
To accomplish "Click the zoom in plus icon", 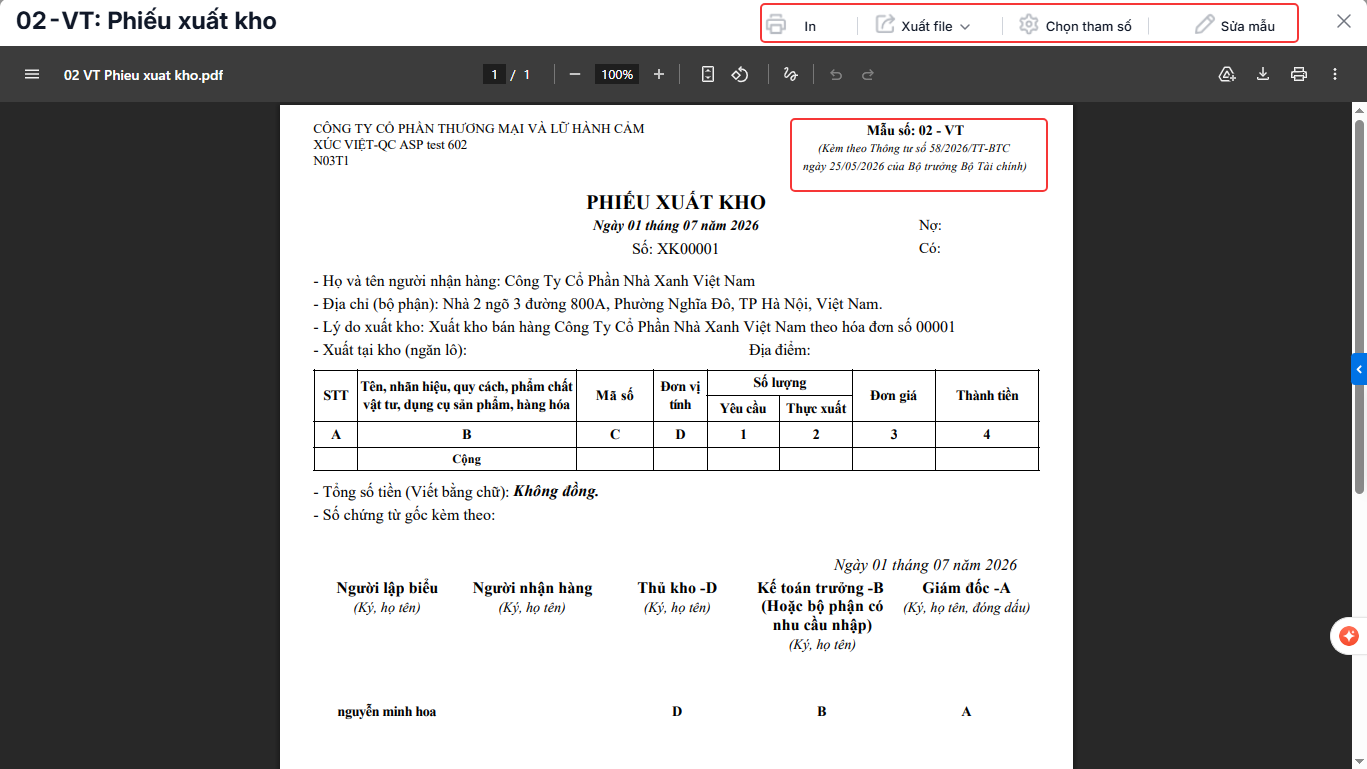I will tap(659, 74).
